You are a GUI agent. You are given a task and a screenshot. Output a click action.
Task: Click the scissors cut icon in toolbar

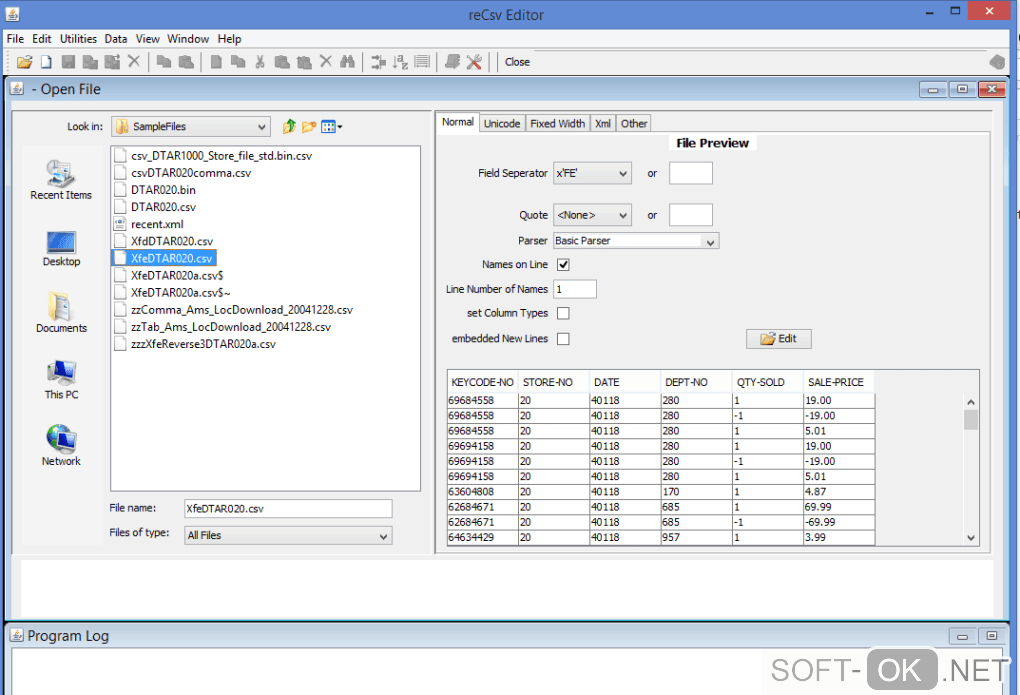259,62
